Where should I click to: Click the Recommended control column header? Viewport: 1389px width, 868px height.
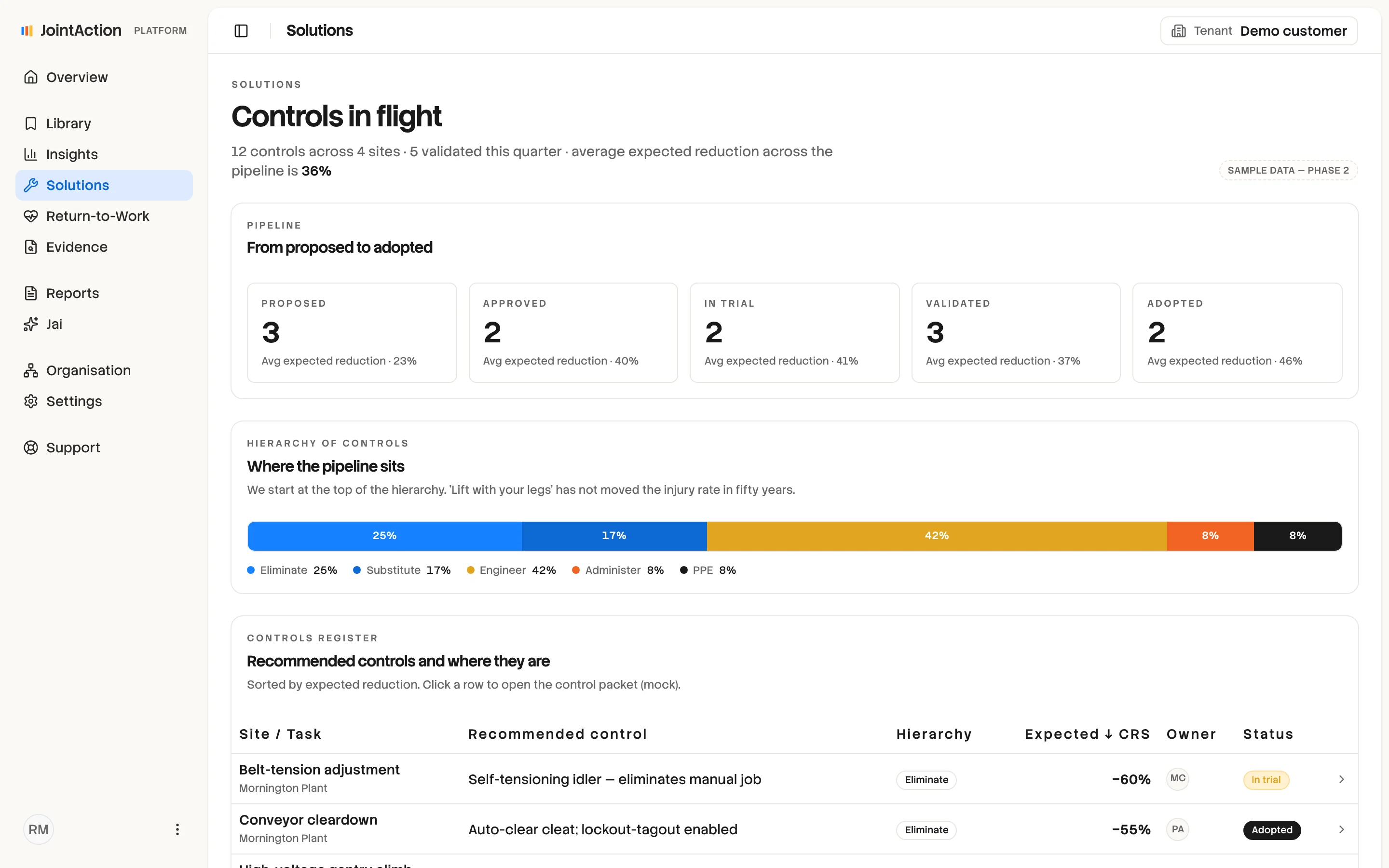tap(558, 734)
